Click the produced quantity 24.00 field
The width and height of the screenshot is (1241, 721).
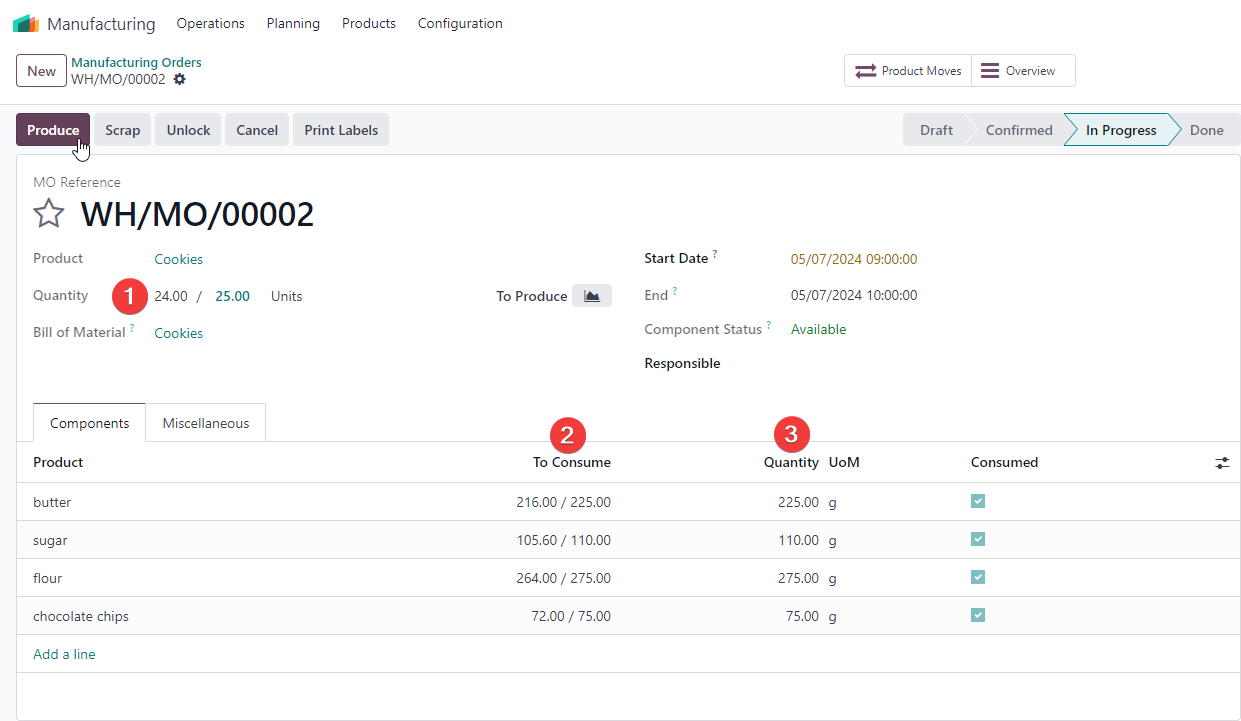171,296
